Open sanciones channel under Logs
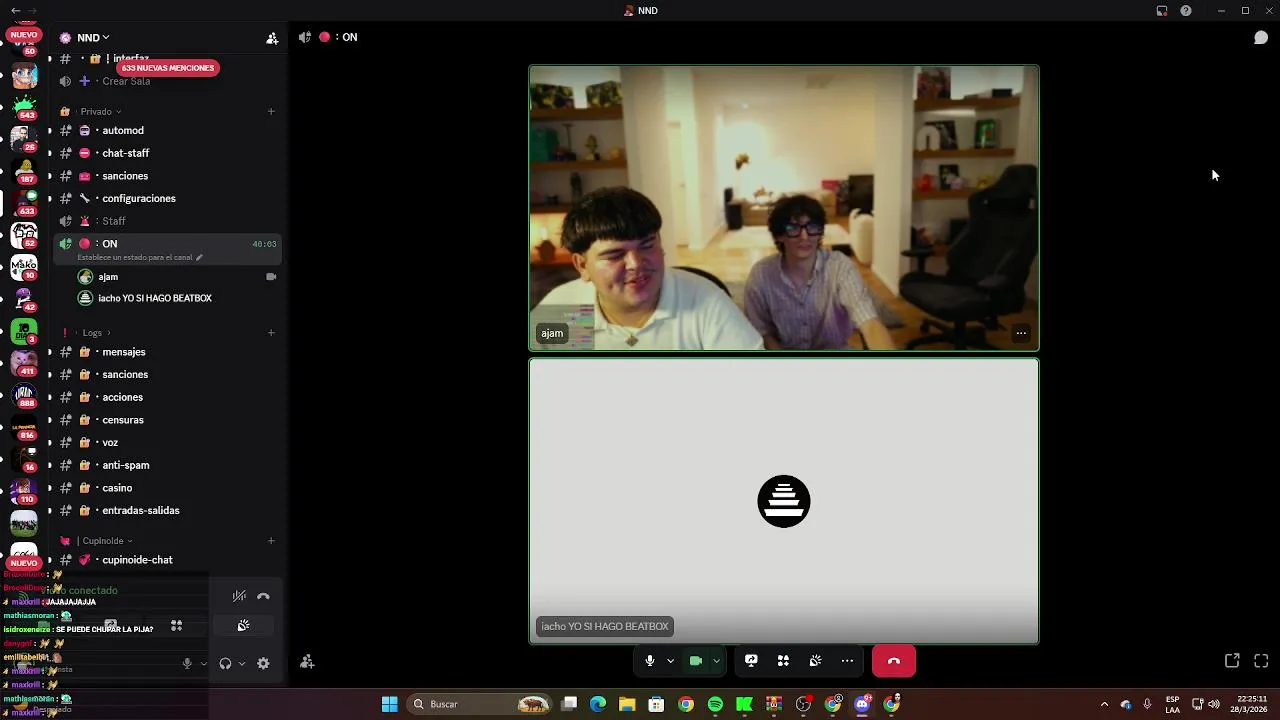Viewport: 1280px width, 720px height. tap(125, 374)
